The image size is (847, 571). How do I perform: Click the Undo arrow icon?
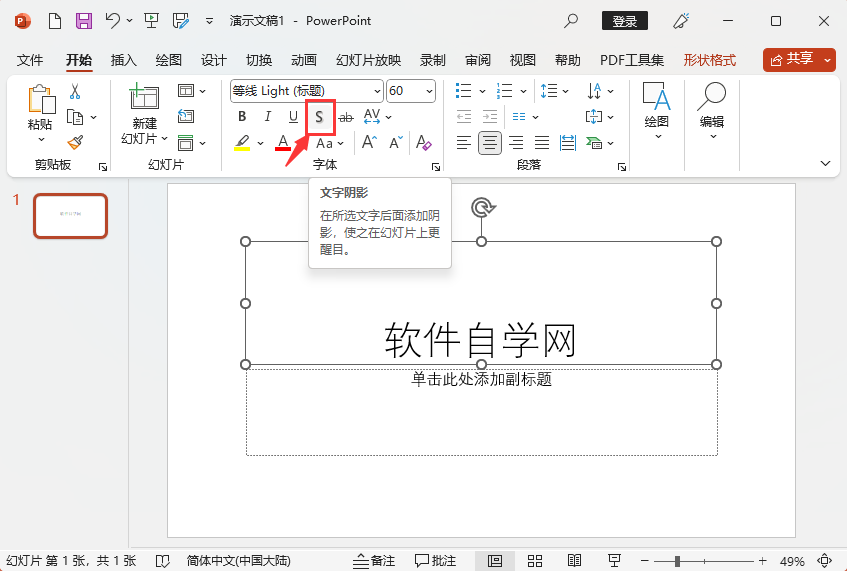(x=113, y=21)
